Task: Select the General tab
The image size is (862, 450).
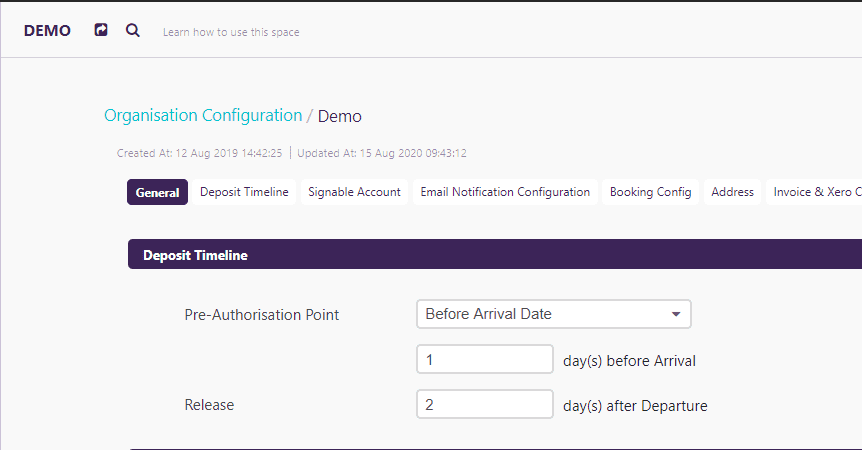Action: [x=157, y=192]
